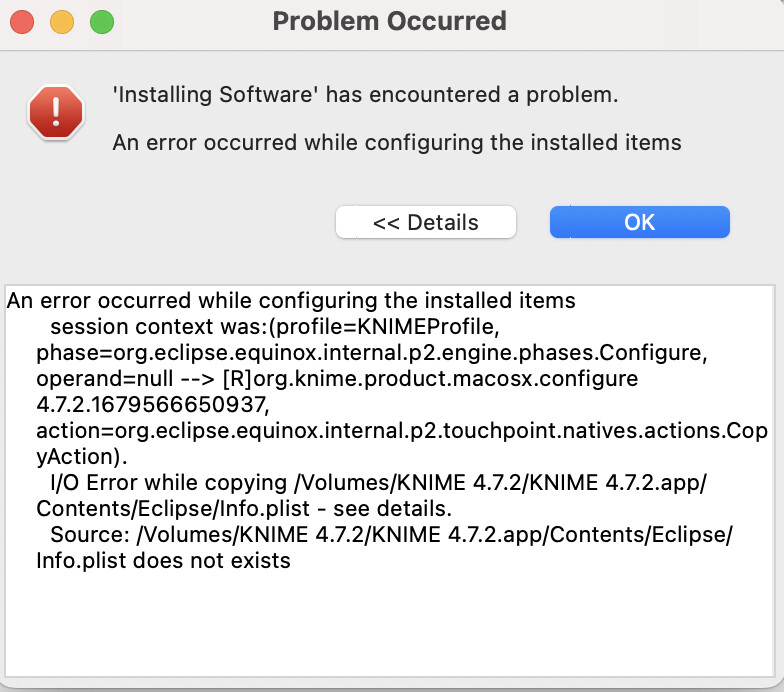Click the version number 4.7.2.1679566650937 text

pyautogui.click(x=153, y=404)
